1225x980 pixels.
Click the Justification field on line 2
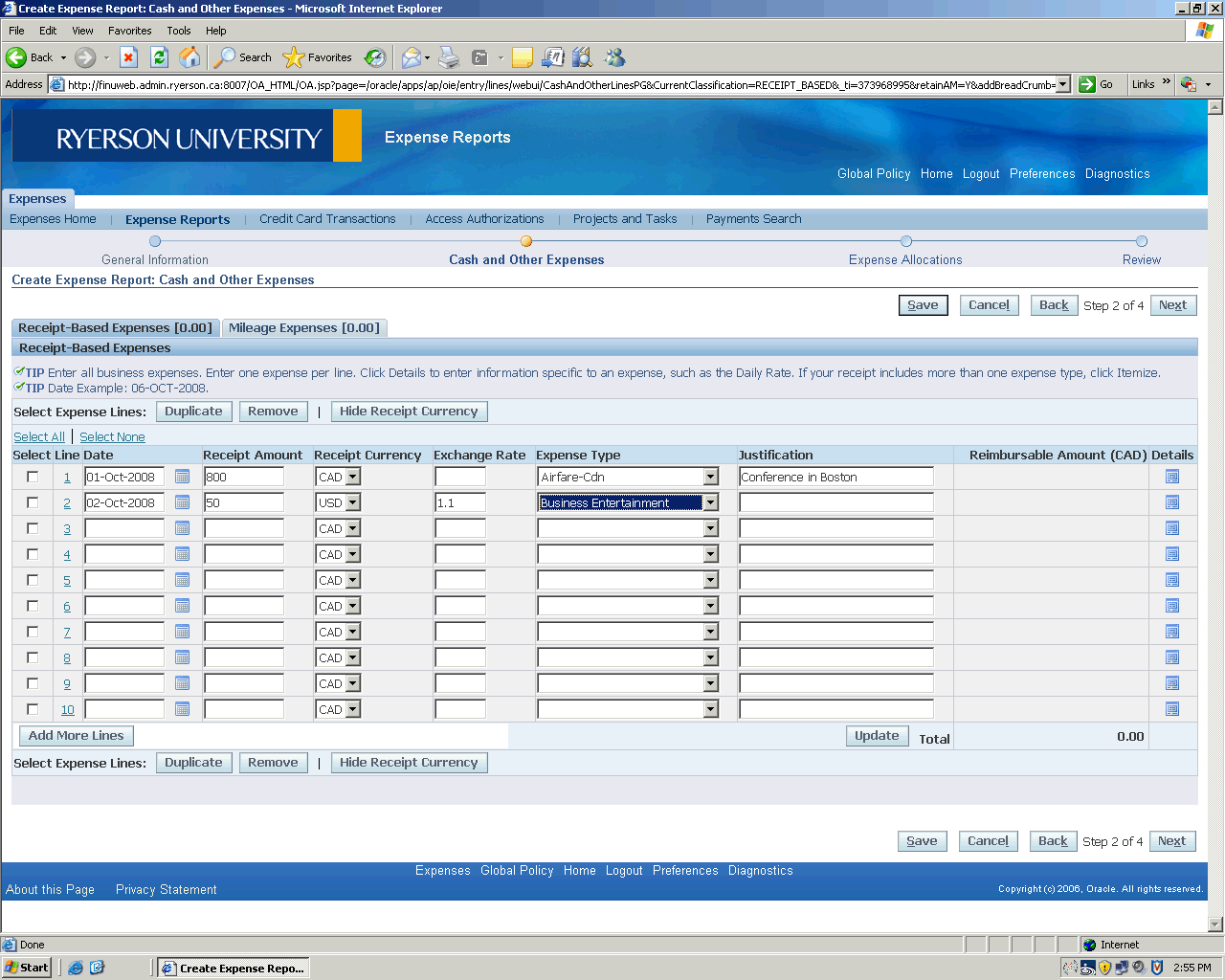[x=835, y=502]
